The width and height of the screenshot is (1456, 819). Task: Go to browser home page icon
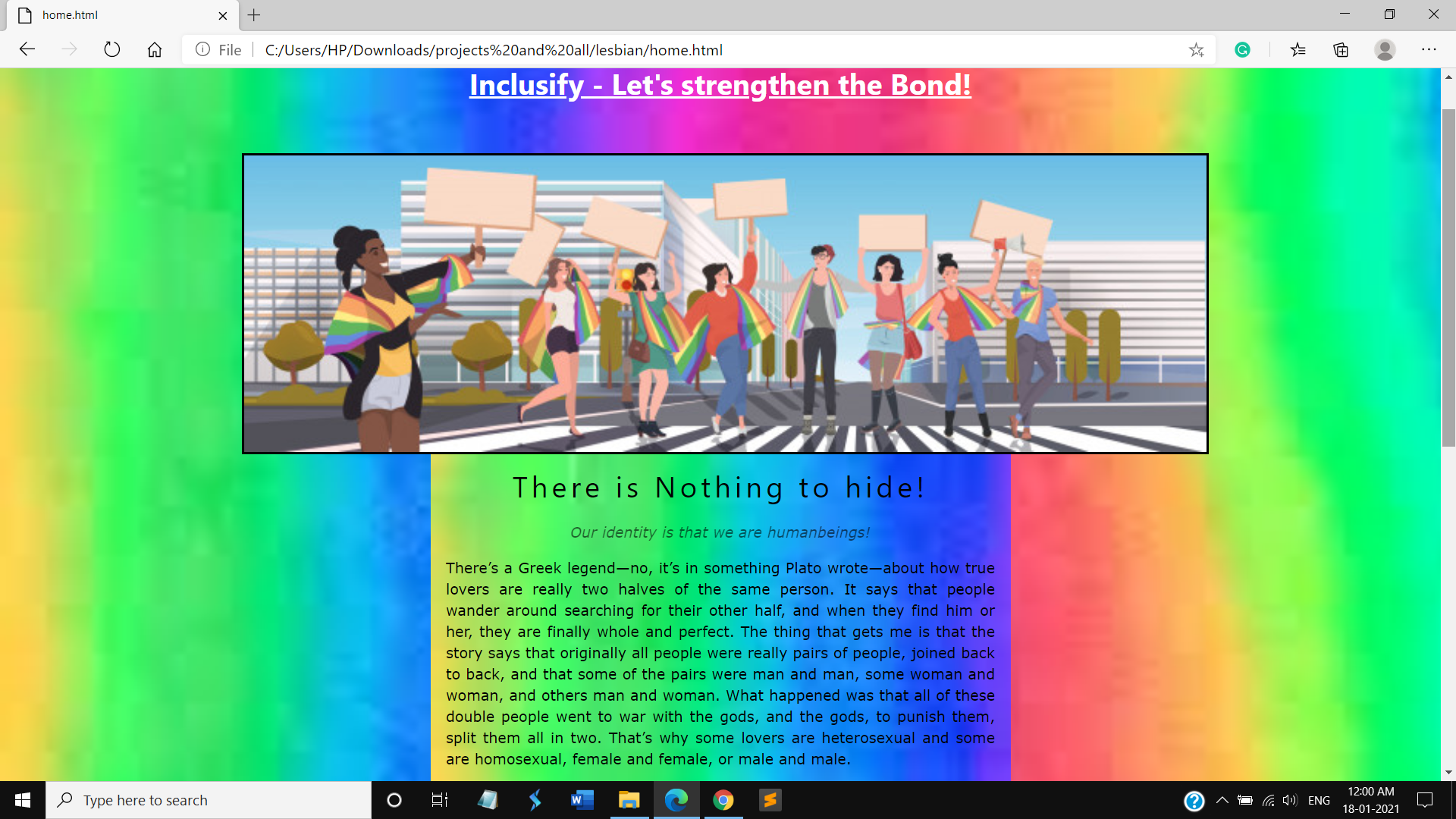(155, 50)
